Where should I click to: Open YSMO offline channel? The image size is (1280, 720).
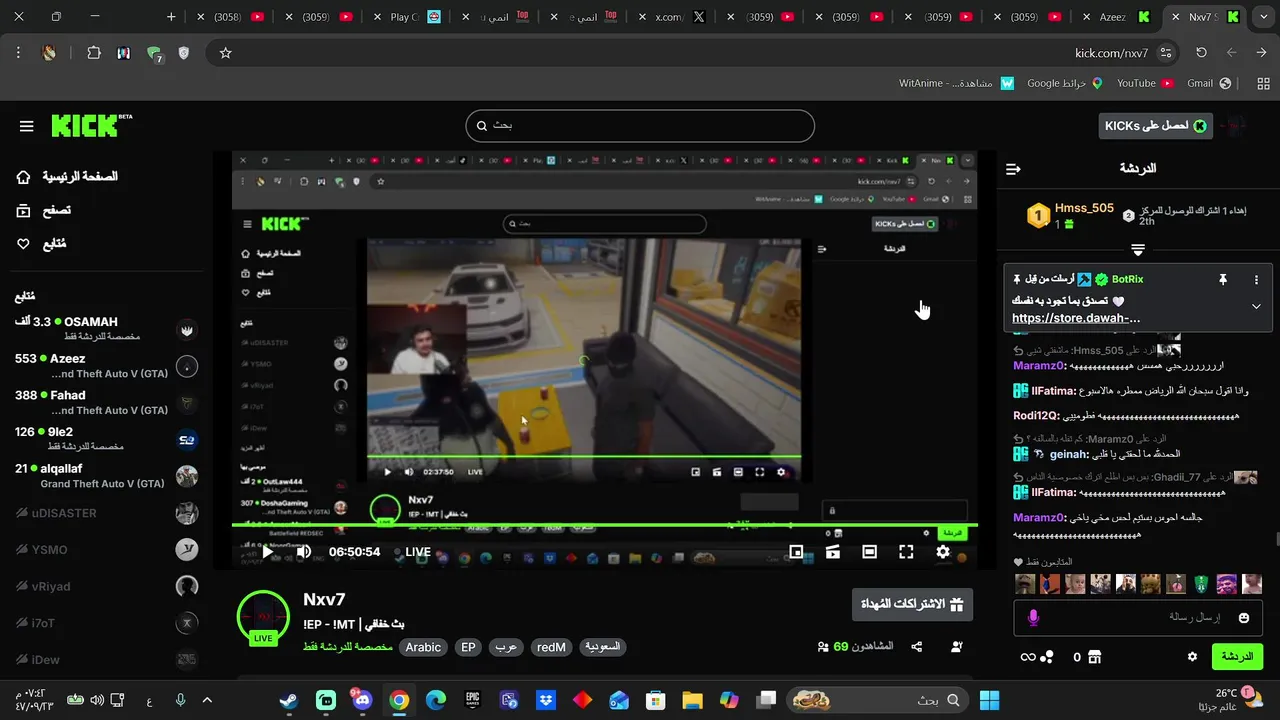(x=105, y=549)
